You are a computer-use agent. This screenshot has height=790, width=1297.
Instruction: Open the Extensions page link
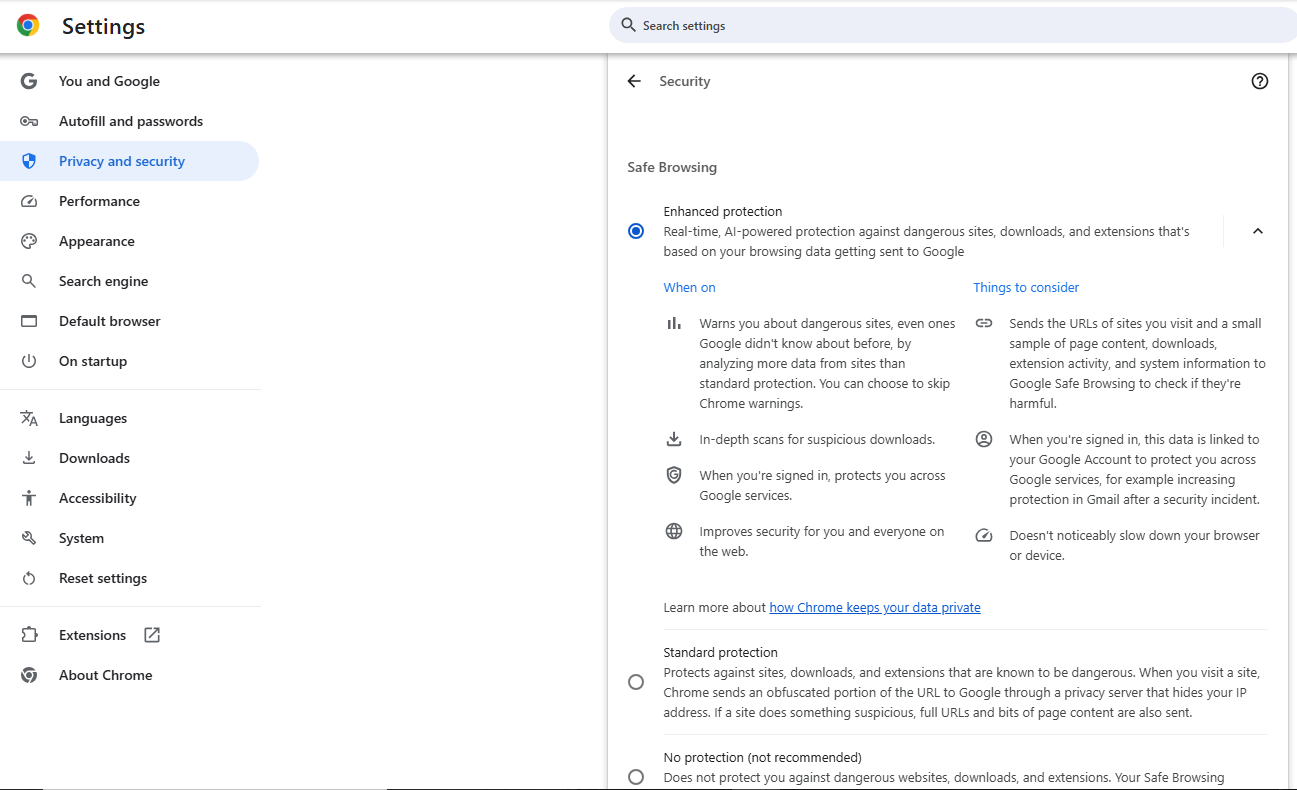click(x=92, y=635)
